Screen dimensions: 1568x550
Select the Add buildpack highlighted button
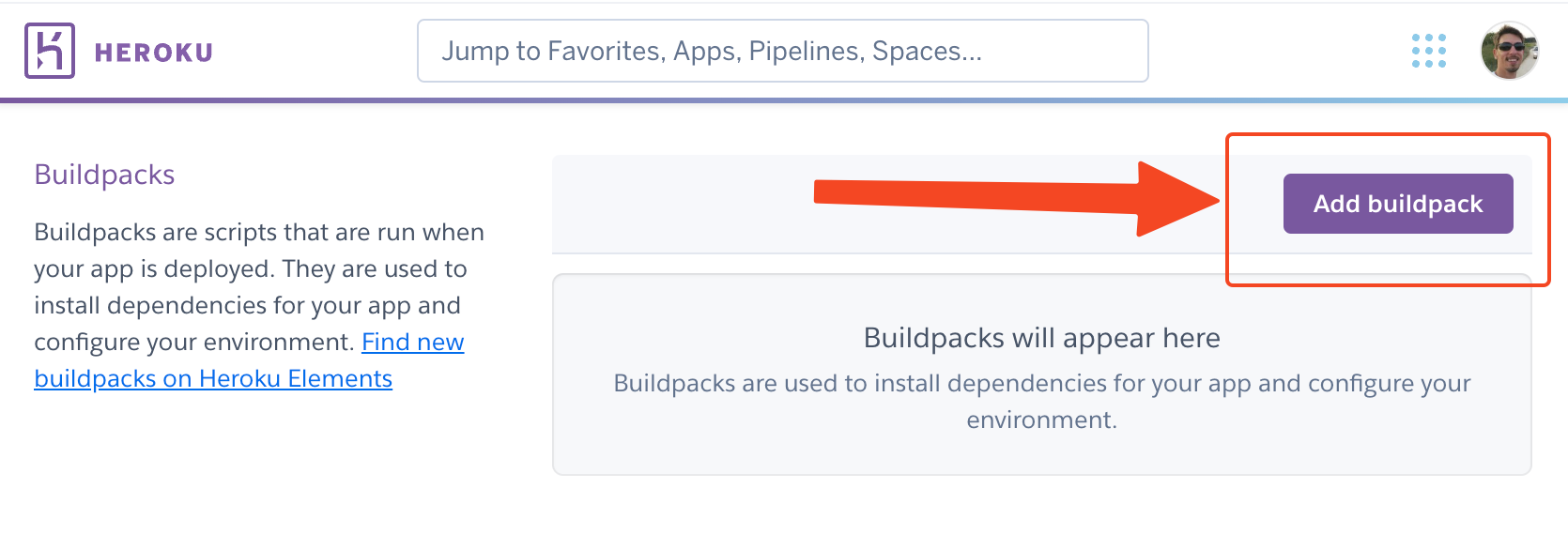[1397, 203]
